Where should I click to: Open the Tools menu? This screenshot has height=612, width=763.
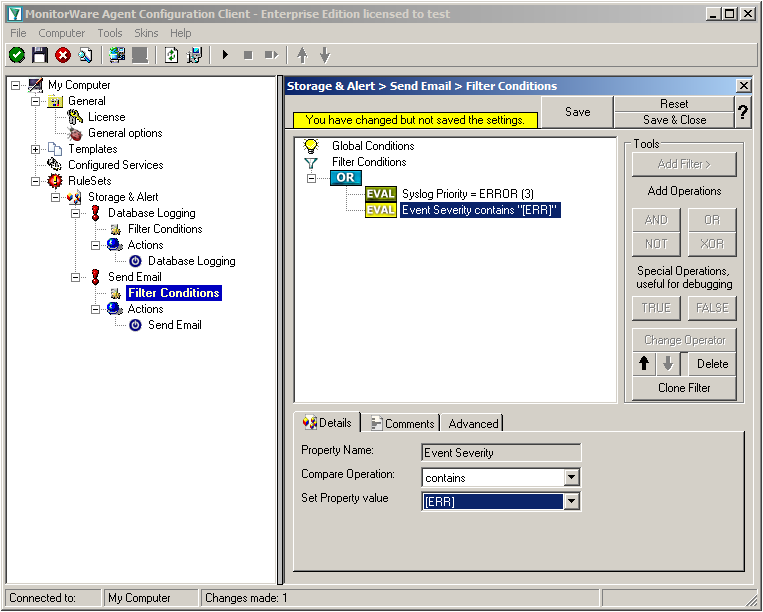tap(110, 33)
